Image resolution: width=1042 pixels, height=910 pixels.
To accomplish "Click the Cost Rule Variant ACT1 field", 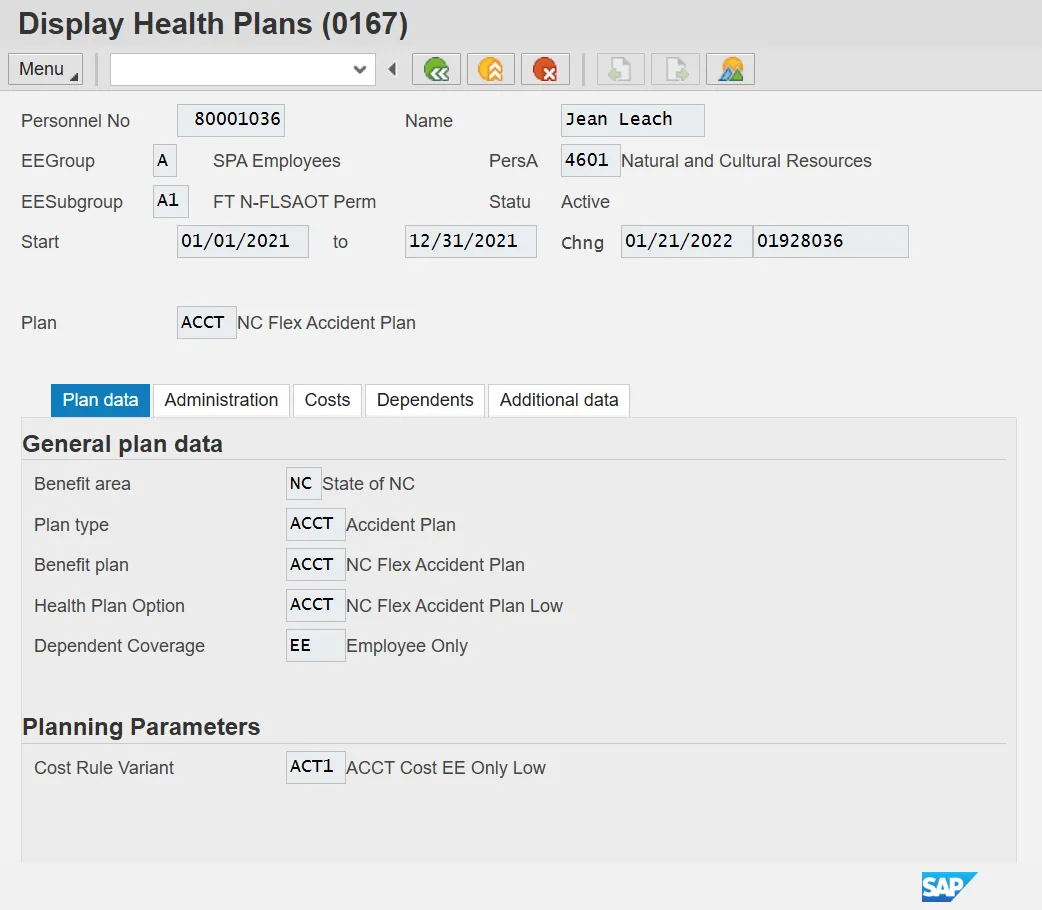I will (x=316, y=767).
